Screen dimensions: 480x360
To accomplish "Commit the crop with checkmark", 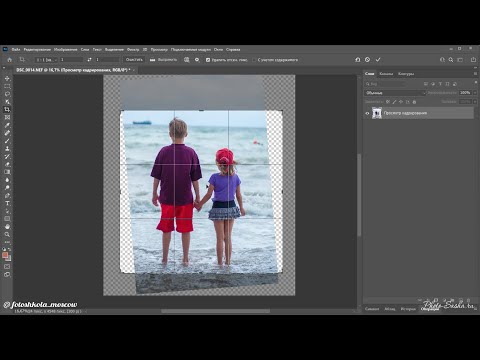I will [x=378, y=60].
